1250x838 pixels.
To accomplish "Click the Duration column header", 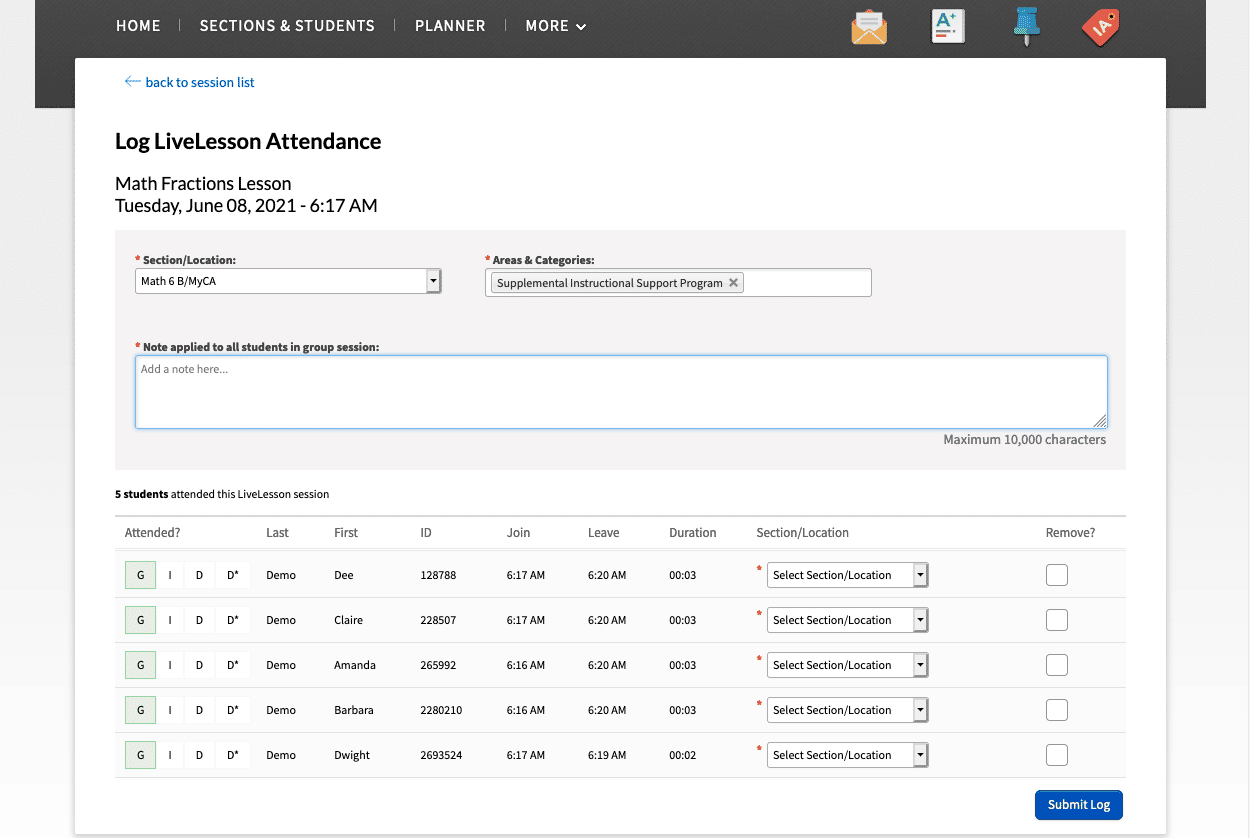I will click(x=693, y=533).
